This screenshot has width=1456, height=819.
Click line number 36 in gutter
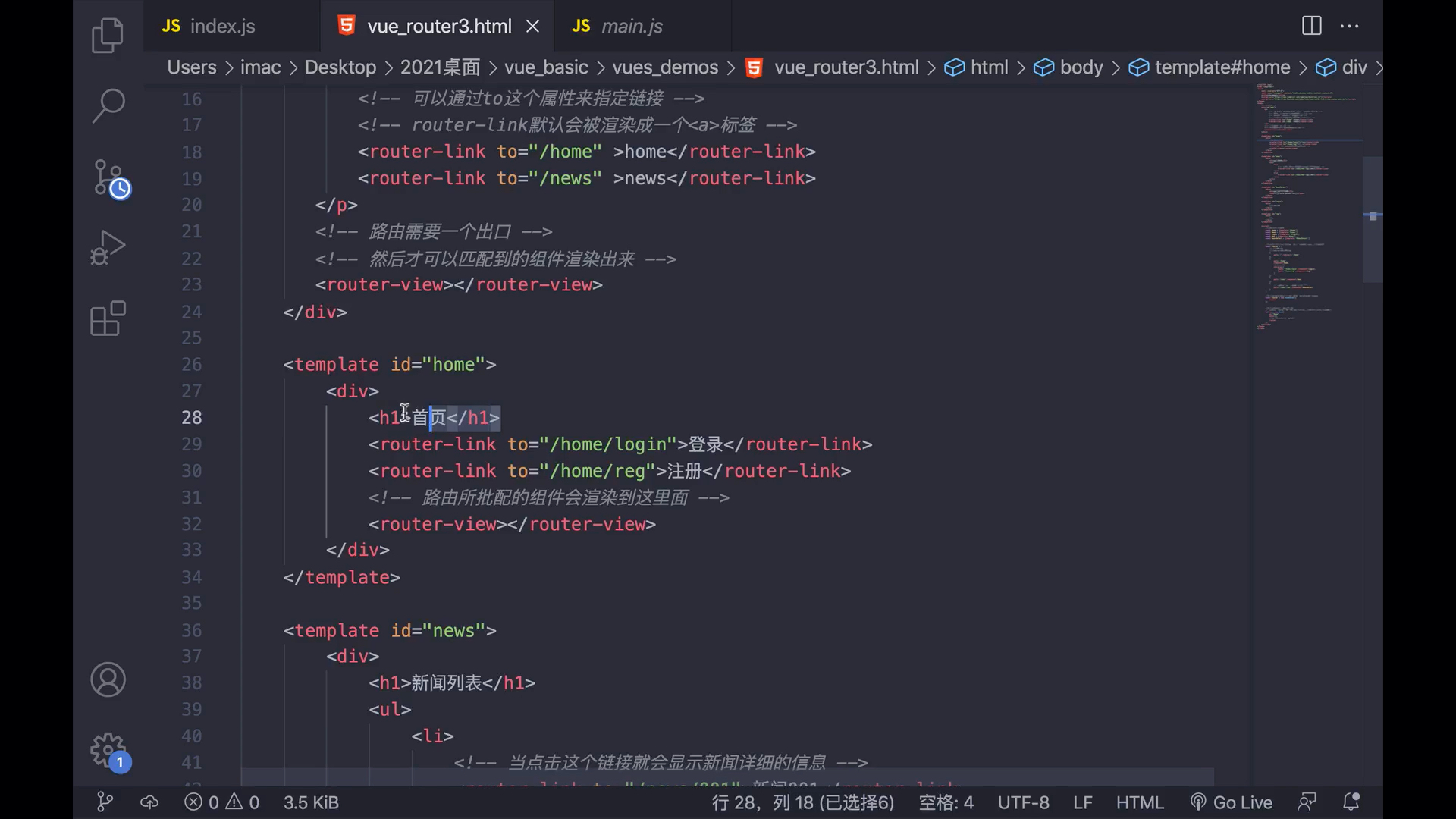tap(191, 631)
